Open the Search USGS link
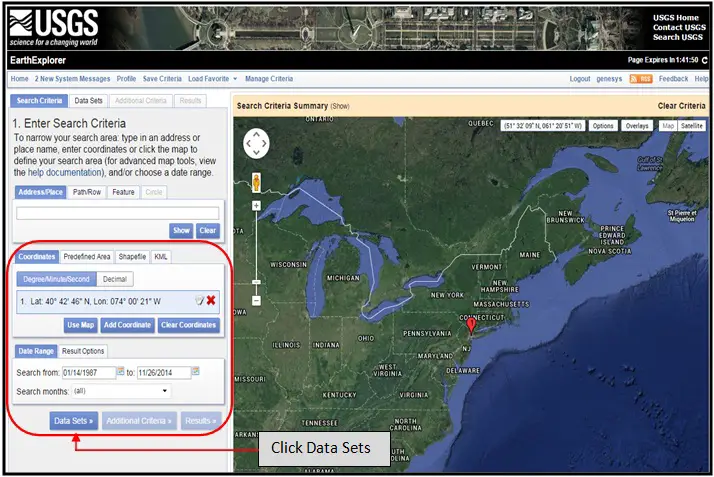This screenshot has height=477, width=714. [678, 37]
